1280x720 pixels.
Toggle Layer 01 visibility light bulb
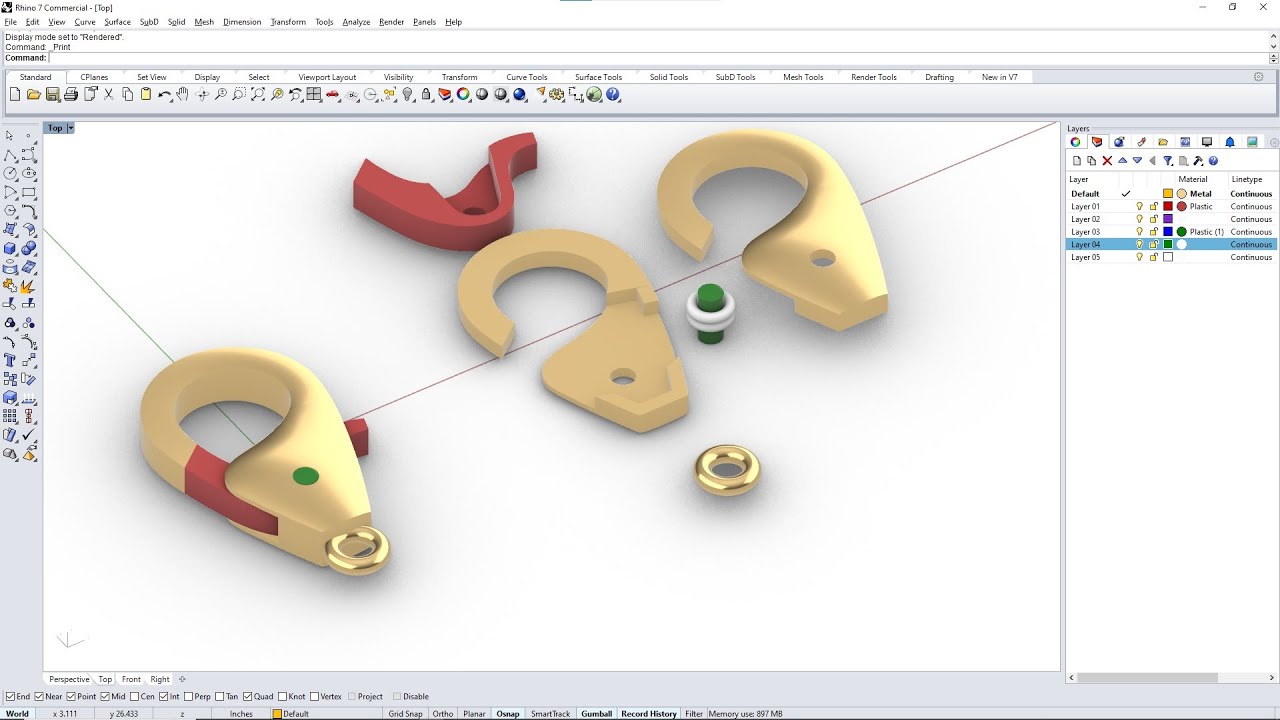[x=1139, y=207]
